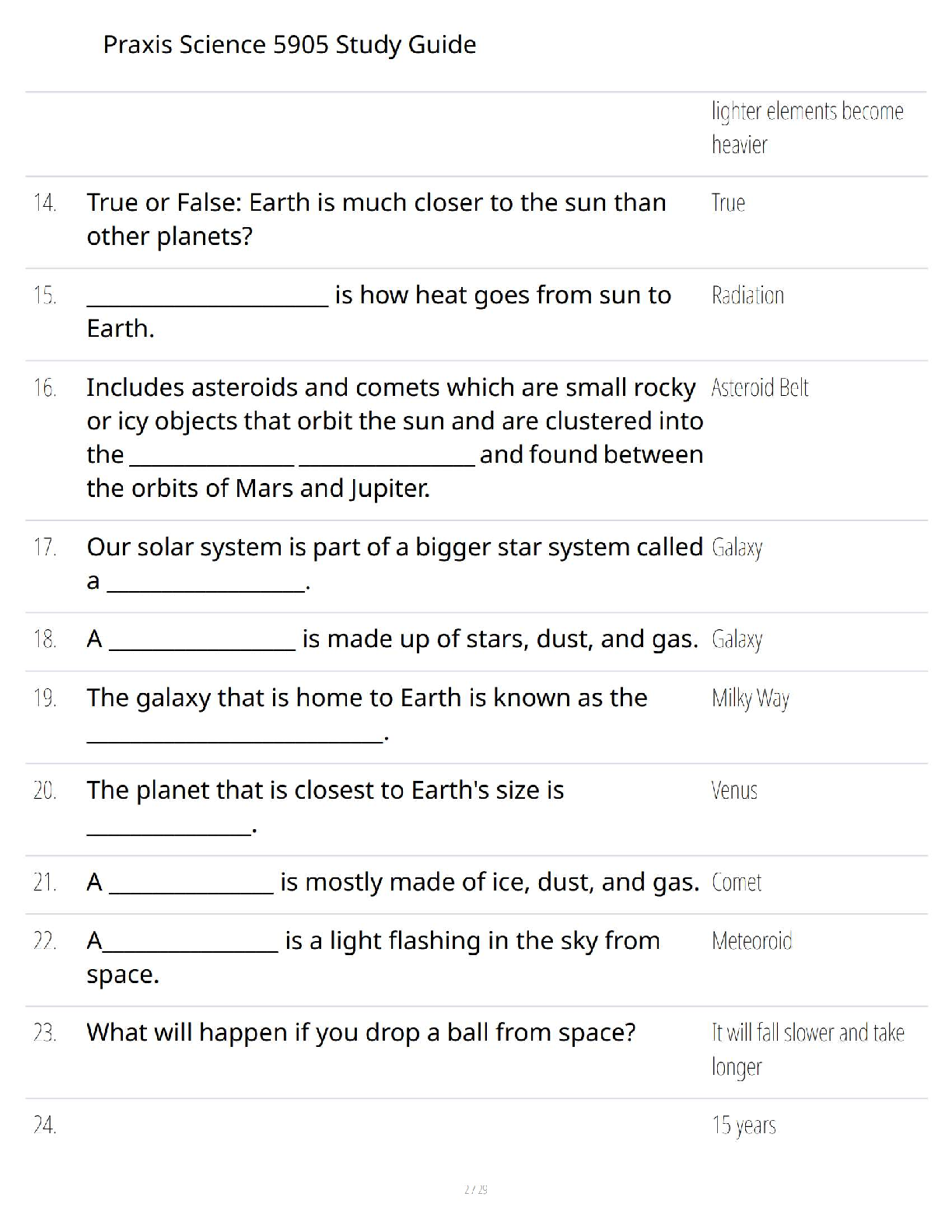Click the "lighter elements become heavier" text
Screen dimensions: 952x1232
point(807,128)
